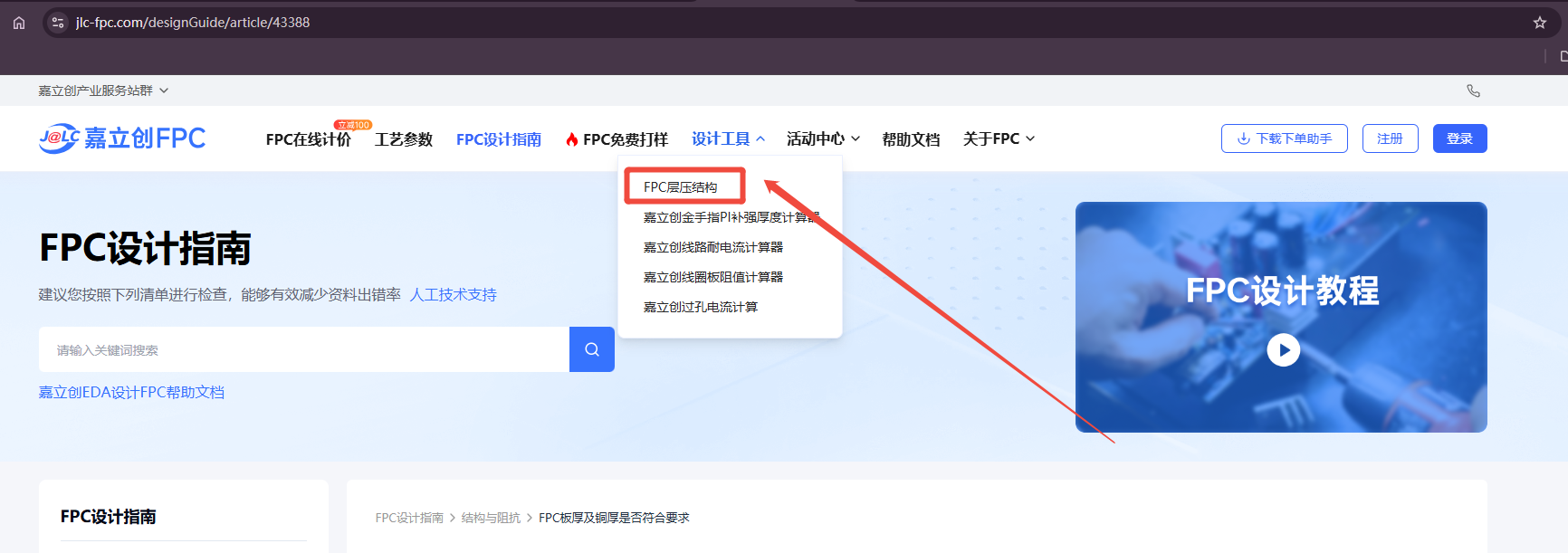This screenshot has width=1568, height=553.
Task: Click the sidebar FPC设计指南 heading
Action: 109,517
